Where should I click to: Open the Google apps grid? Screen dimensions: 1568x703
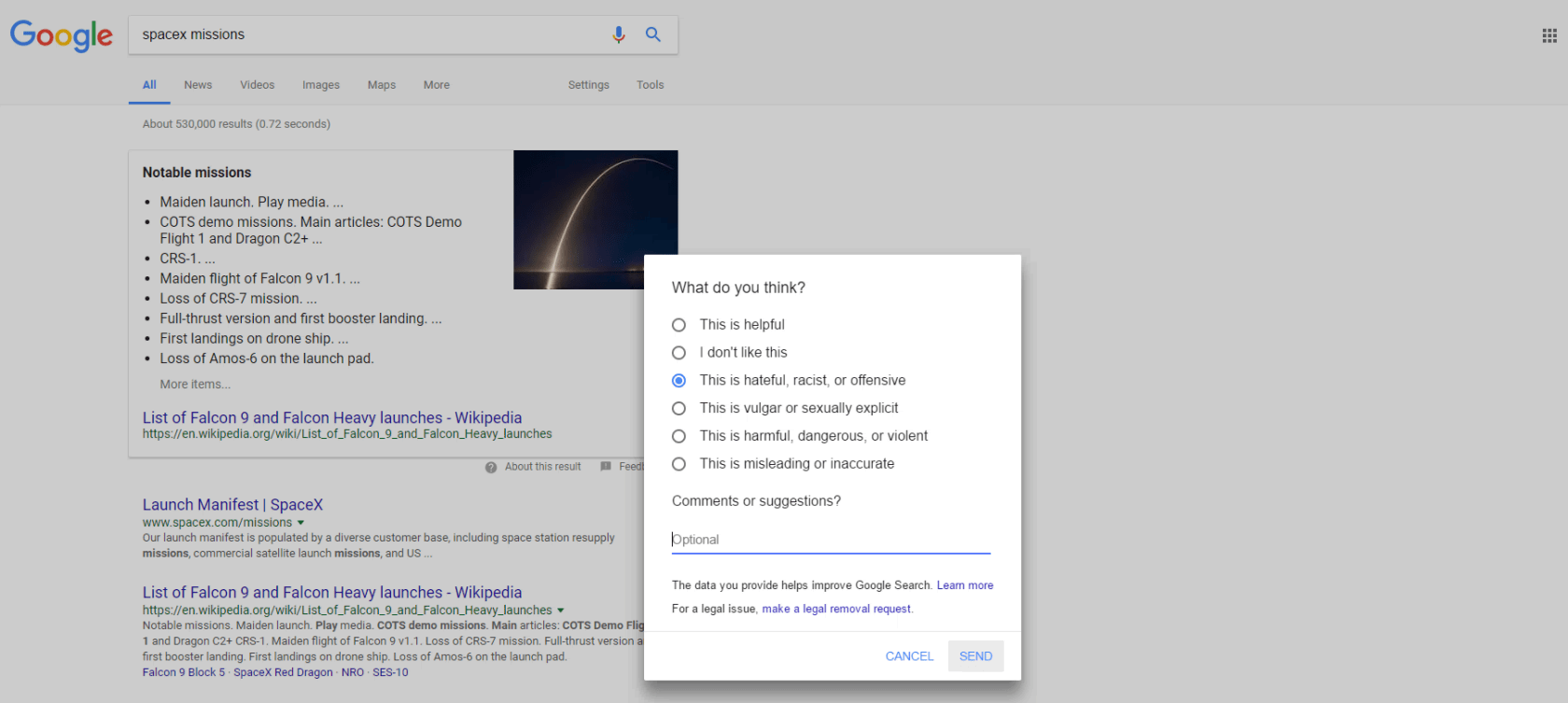(x=1549, y=35)
